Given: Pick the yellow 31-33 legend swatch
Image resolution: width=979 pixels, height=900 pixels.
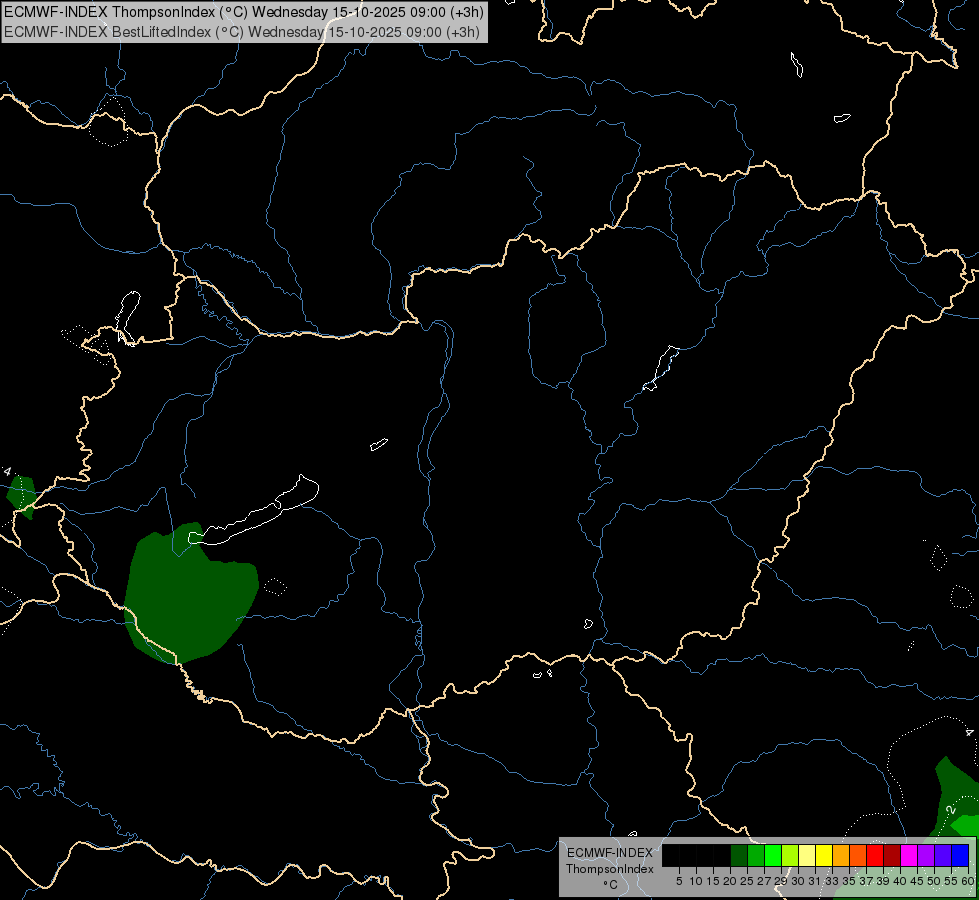Looking at the screenshot, I should pyautogui.click(x=824, y=855).
